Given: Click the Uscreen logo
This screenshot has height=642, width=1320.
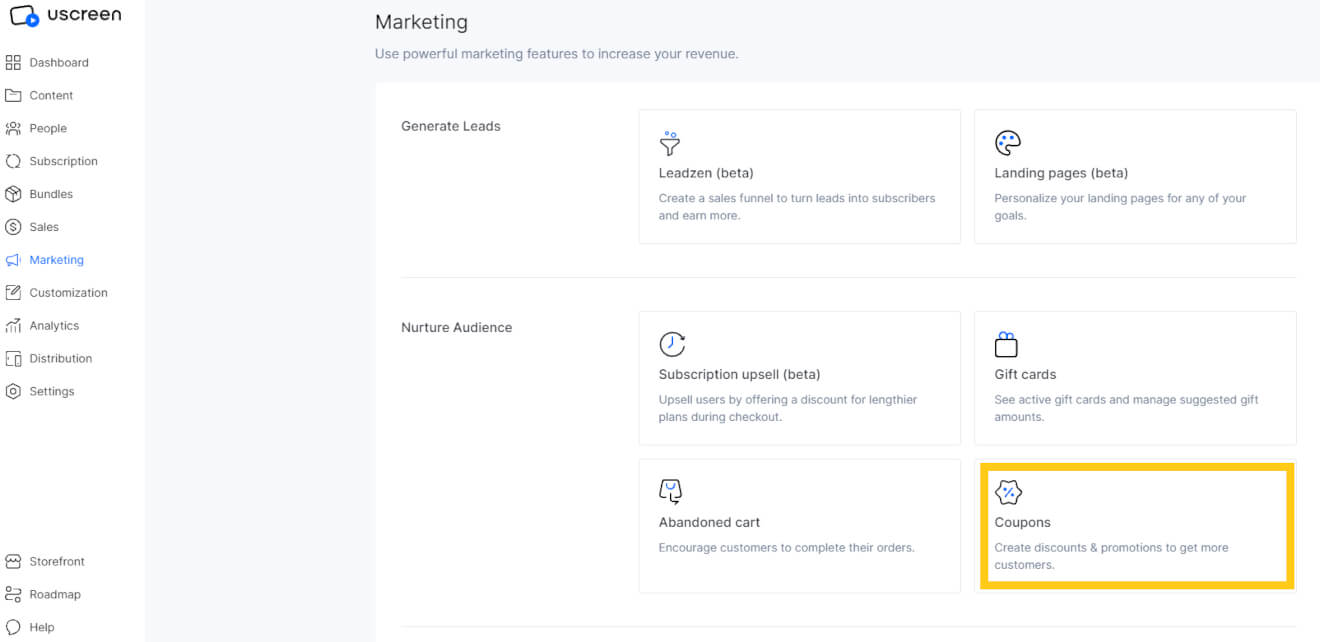Looking at the screenshot, I should pos(65,16).
